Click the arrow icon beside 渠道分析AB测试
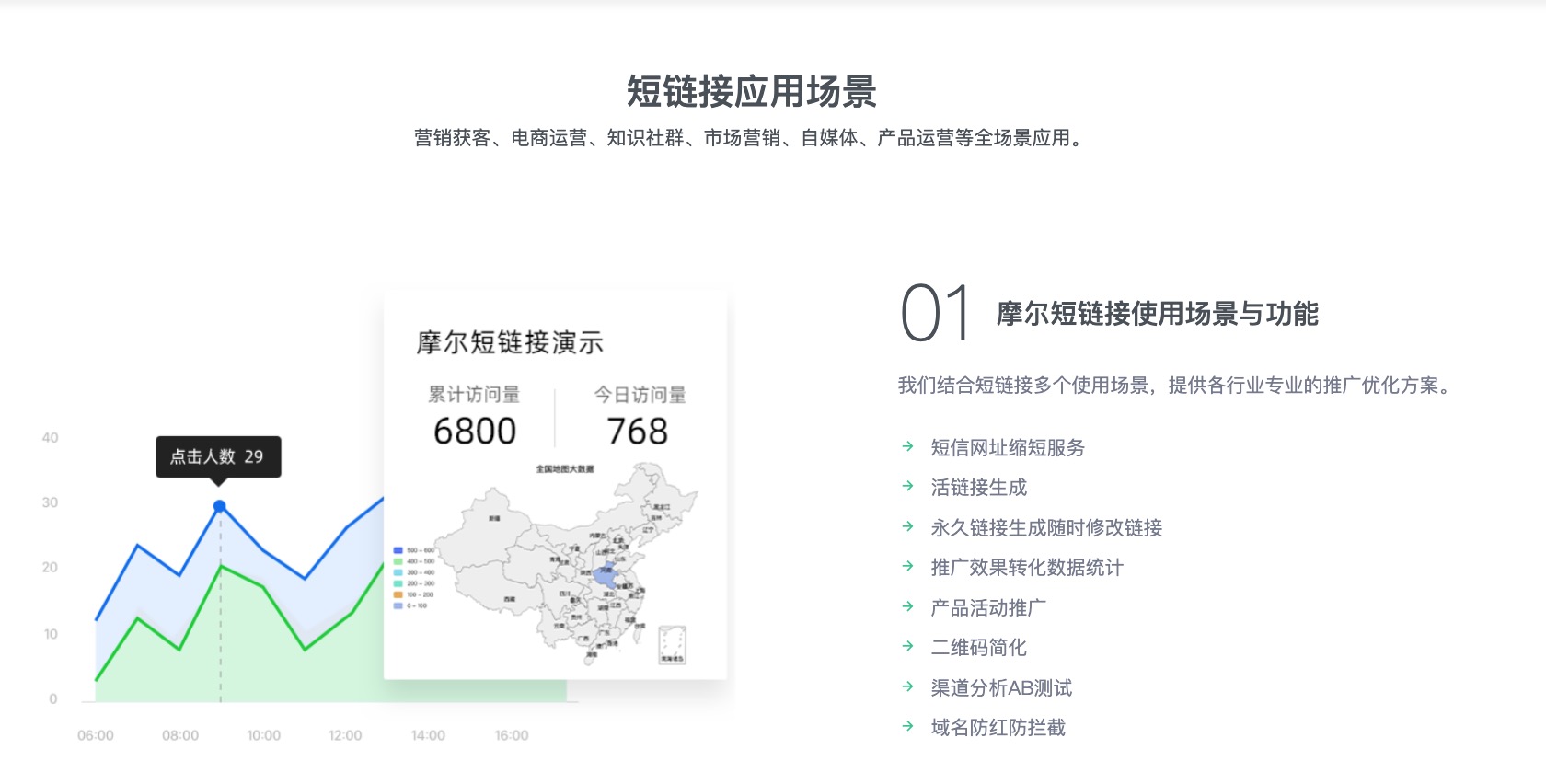 point(907,687)
